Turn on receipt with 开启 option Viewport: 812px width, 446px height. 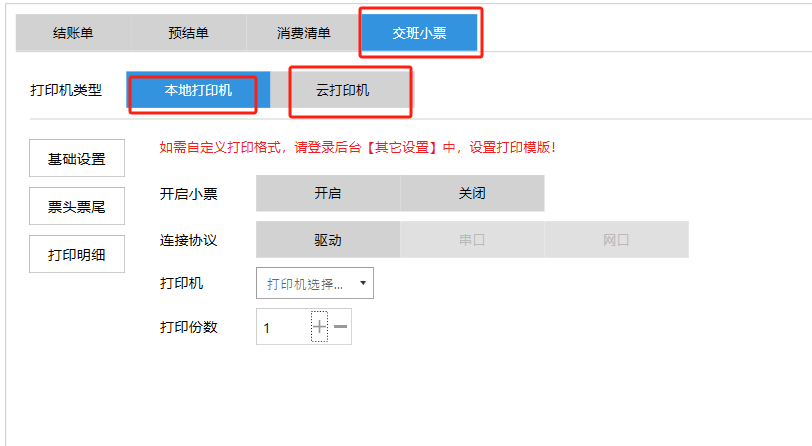coord(328,193)
